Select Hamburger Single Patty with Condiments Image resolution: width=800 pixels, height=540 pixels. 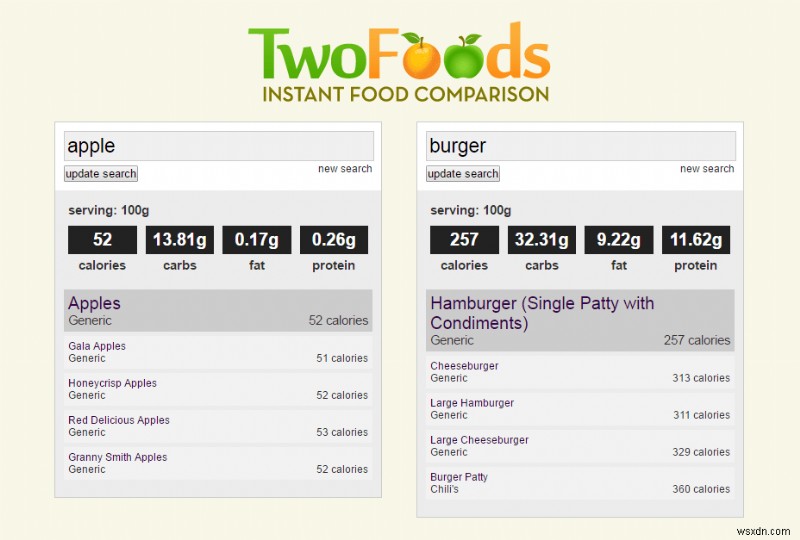coord(580,321)
